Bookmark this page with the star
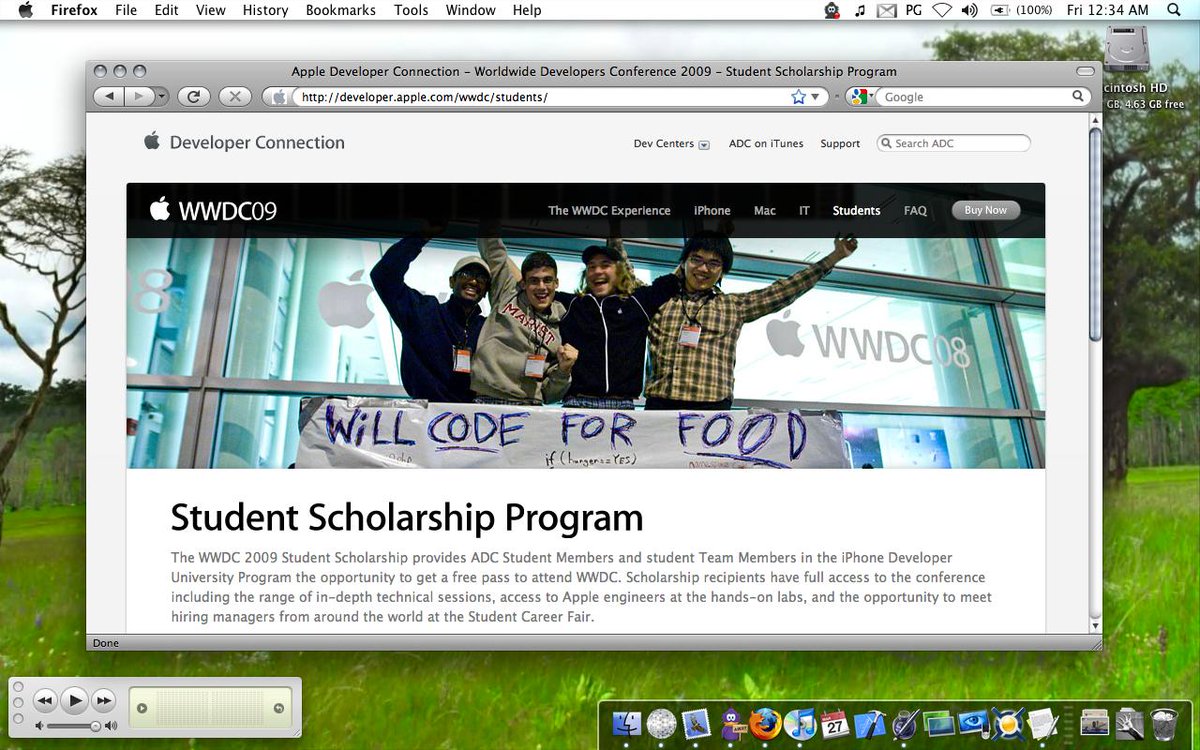The image size is (1200, 750). (798, 97)
